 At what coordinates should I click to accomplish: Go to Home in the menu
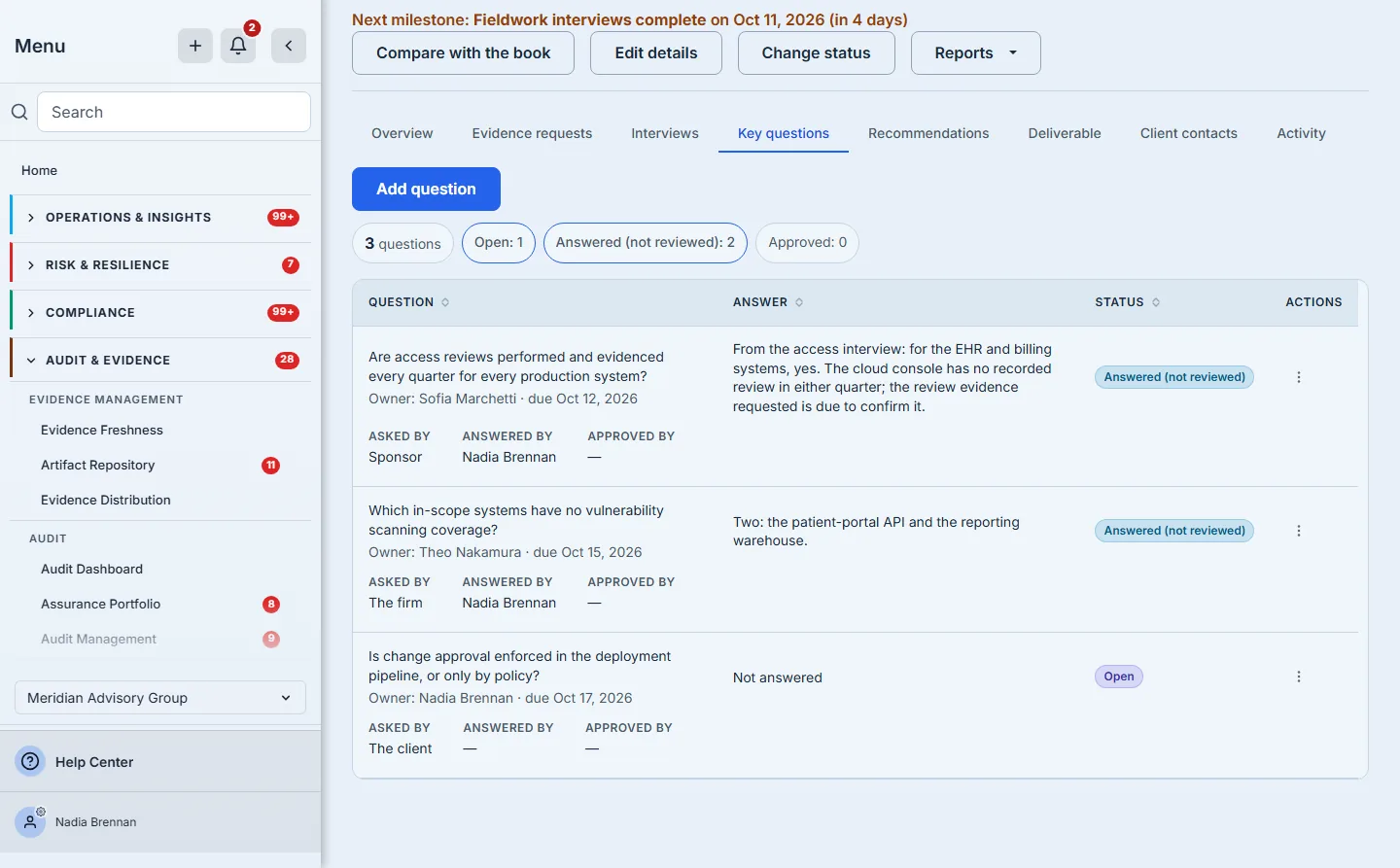coord(39,170)
